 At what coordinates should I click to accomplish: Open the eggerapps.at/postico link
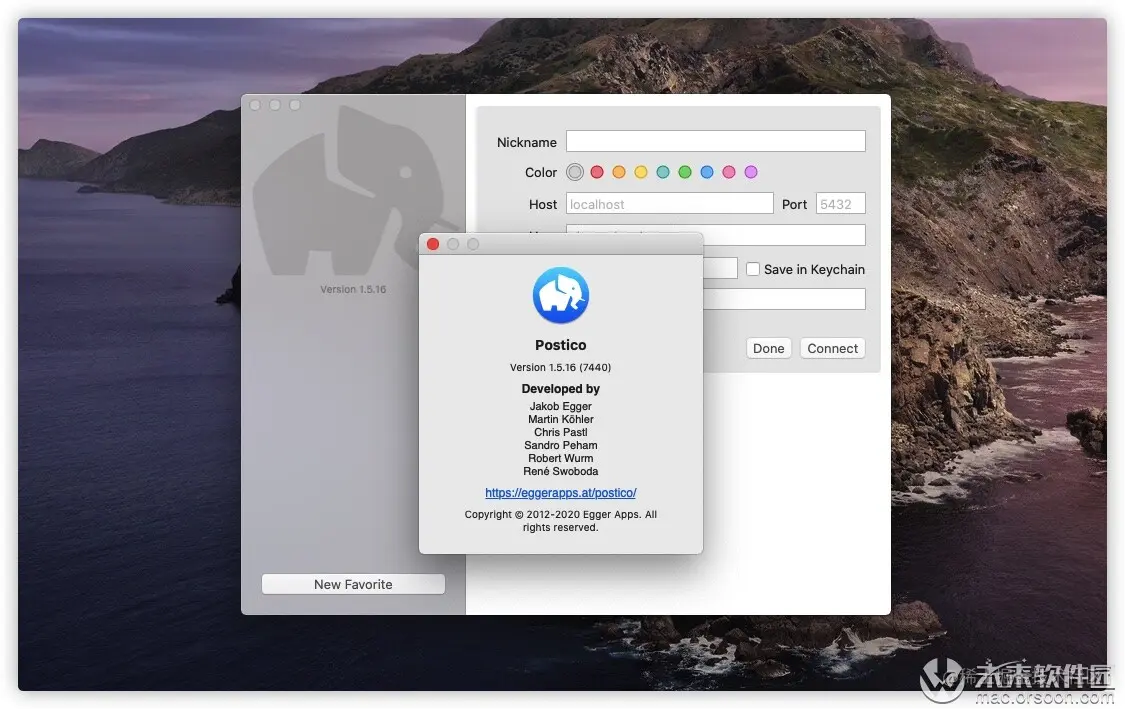click(x=560, y=493)
